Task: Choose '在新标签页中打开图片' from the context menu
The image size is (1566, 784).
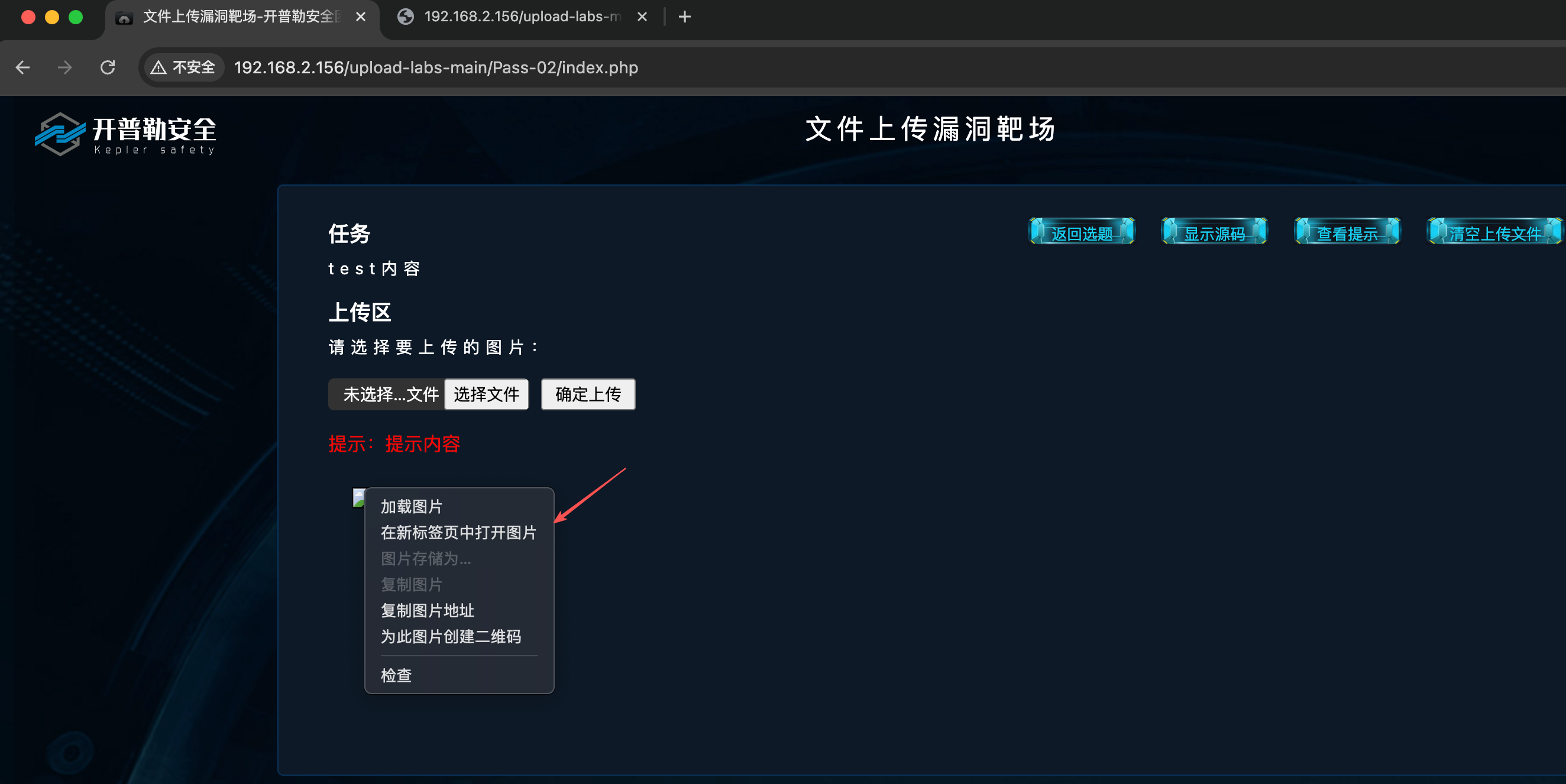Action: tap(458, 532)
